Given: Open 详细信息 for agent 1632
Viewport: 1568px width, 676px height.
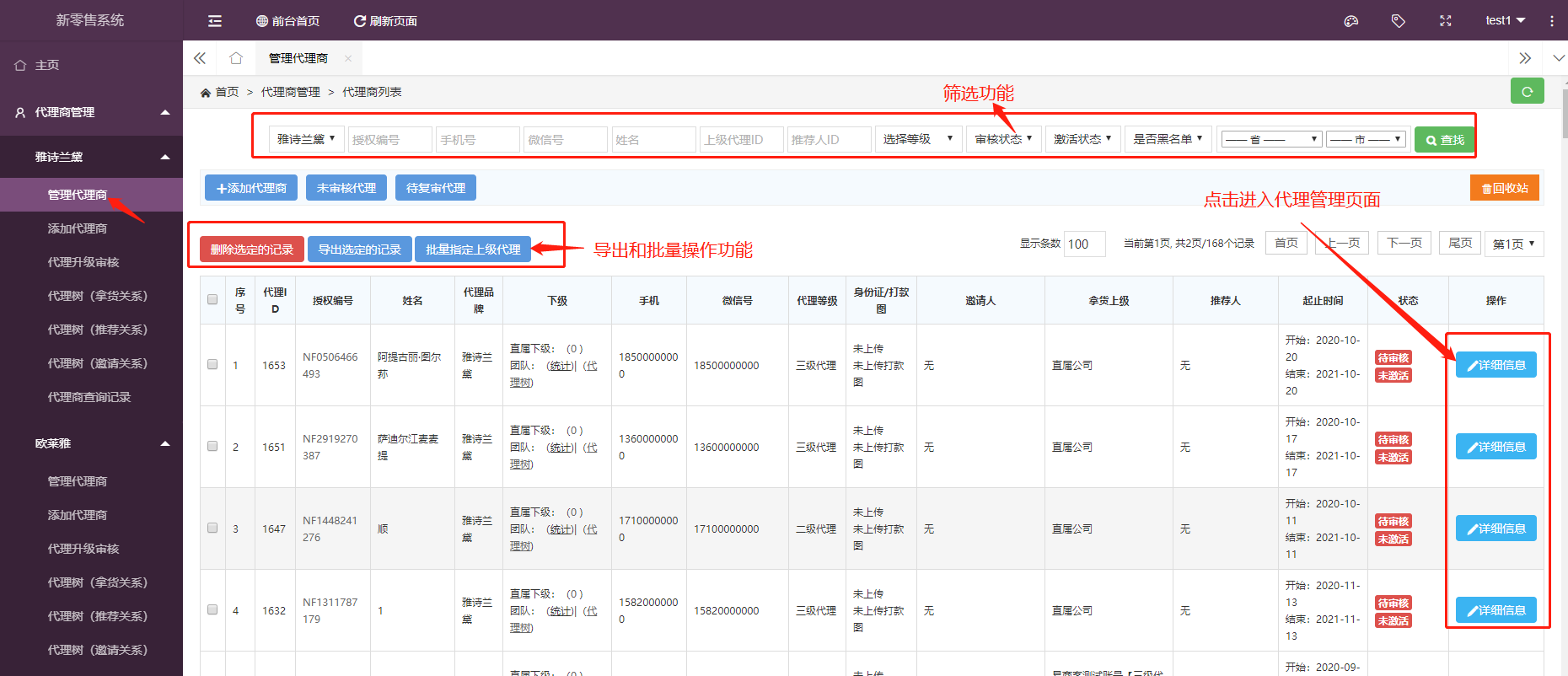Looking at the screenshot, I should pos(1496,610).
